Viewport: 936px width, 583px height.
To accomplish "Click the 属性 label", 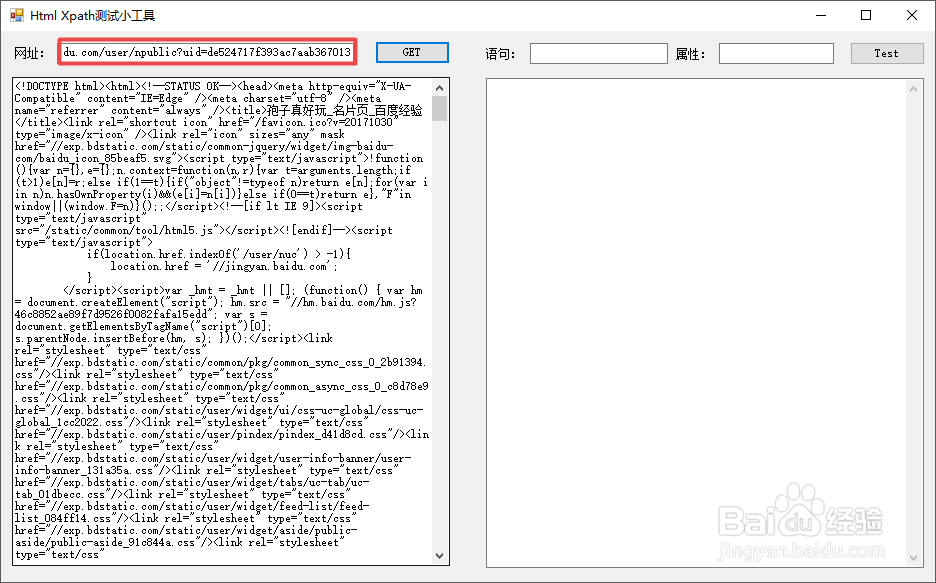I will [691, 54].
